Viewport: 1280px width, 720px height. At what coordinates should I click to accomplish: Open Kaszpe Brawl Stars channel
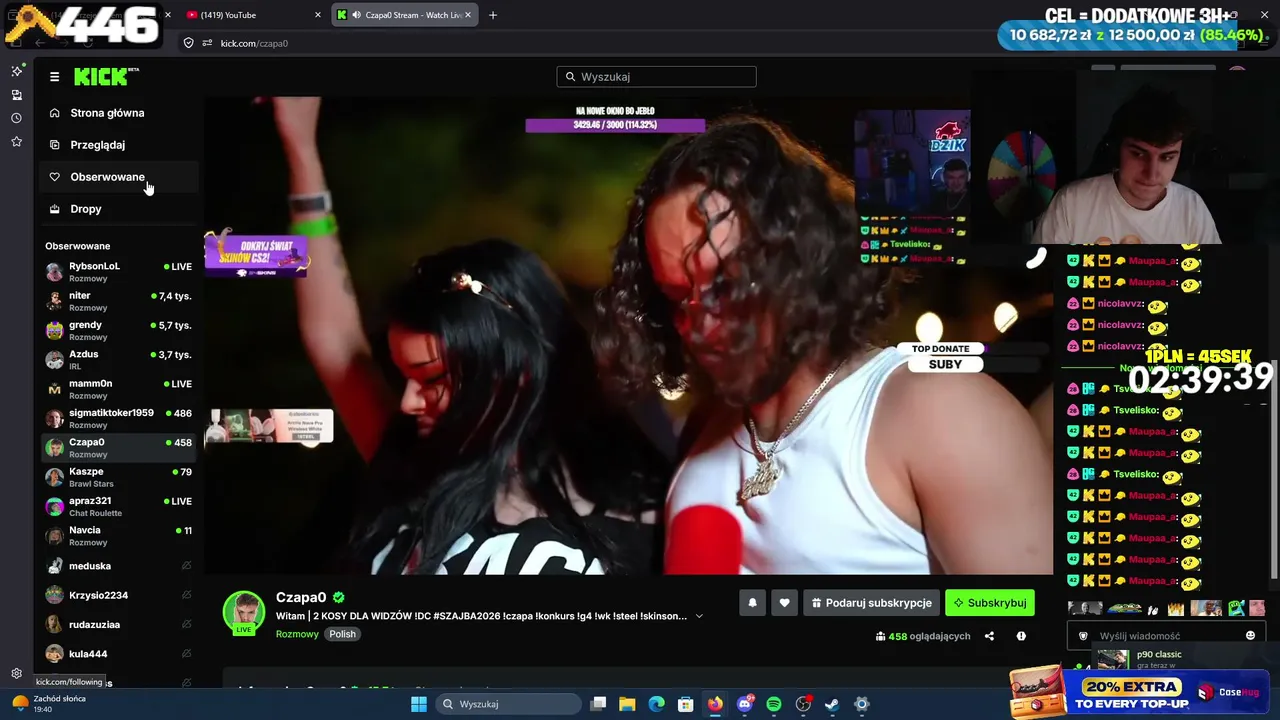click(119, 477)
